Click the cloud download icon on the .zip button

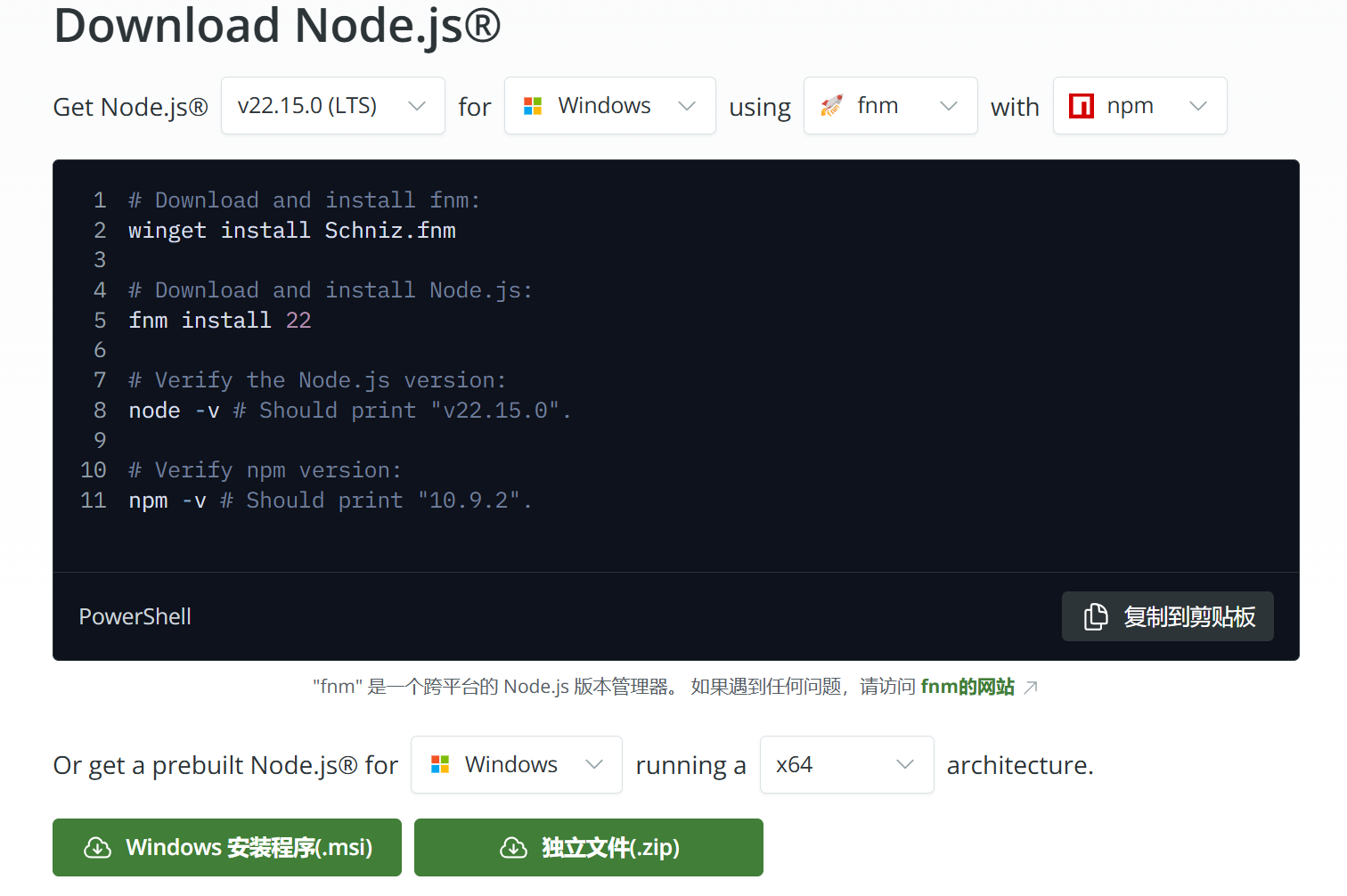pos(513,848)
